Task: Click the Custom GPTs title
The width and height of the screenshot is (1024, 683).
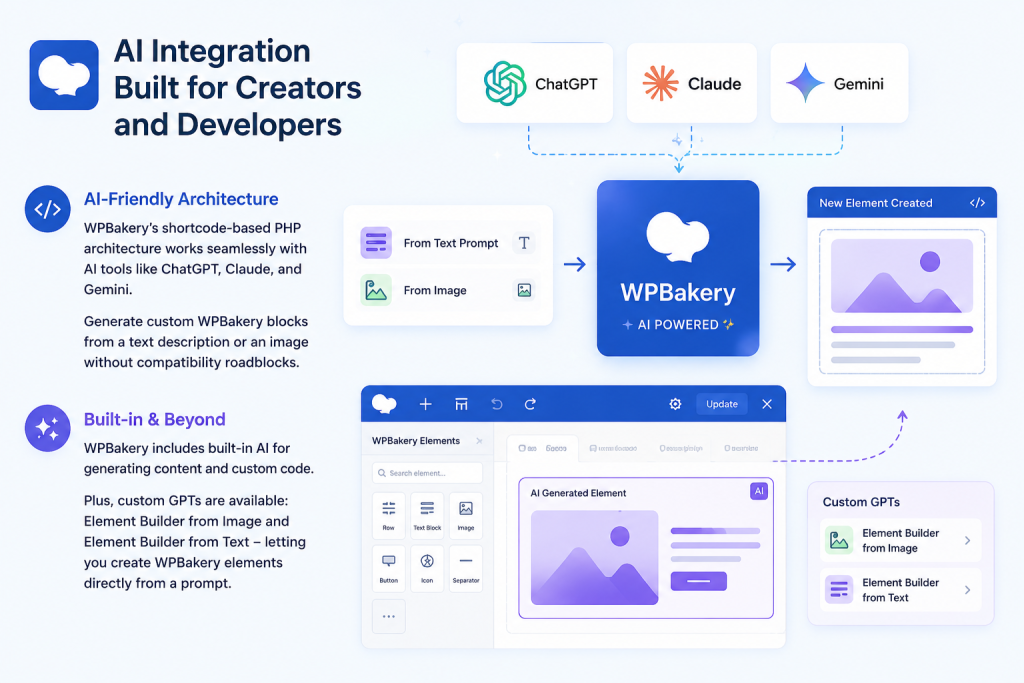Action: 861,502
